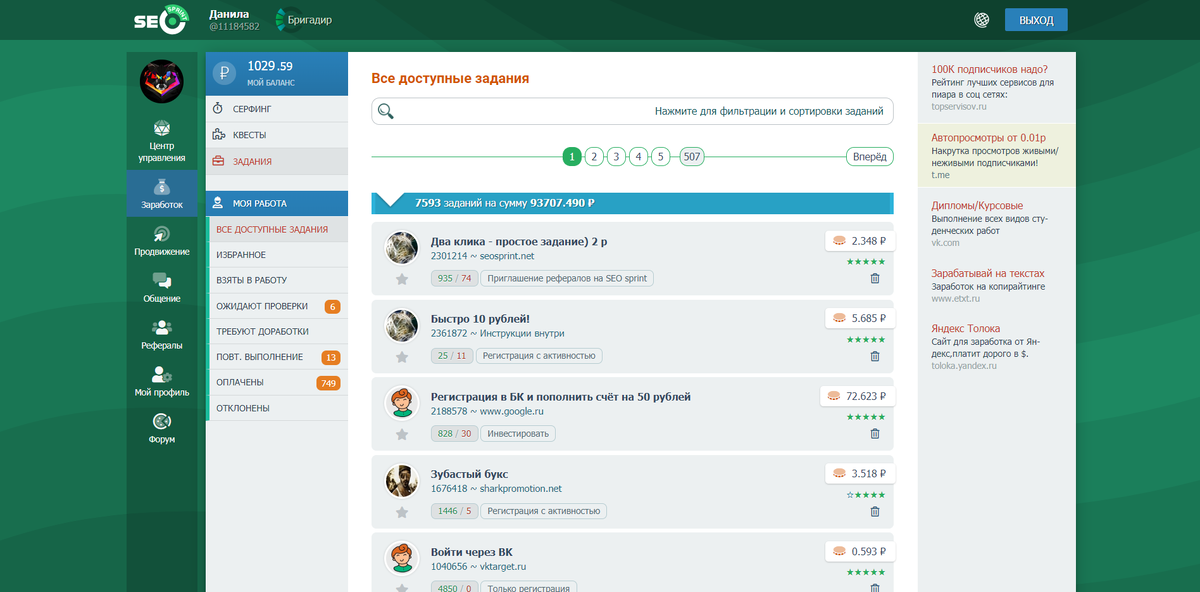Open ad Дипломы/Курсовые
Viewport: 1200px width, 592px height.
coord(977,206)
